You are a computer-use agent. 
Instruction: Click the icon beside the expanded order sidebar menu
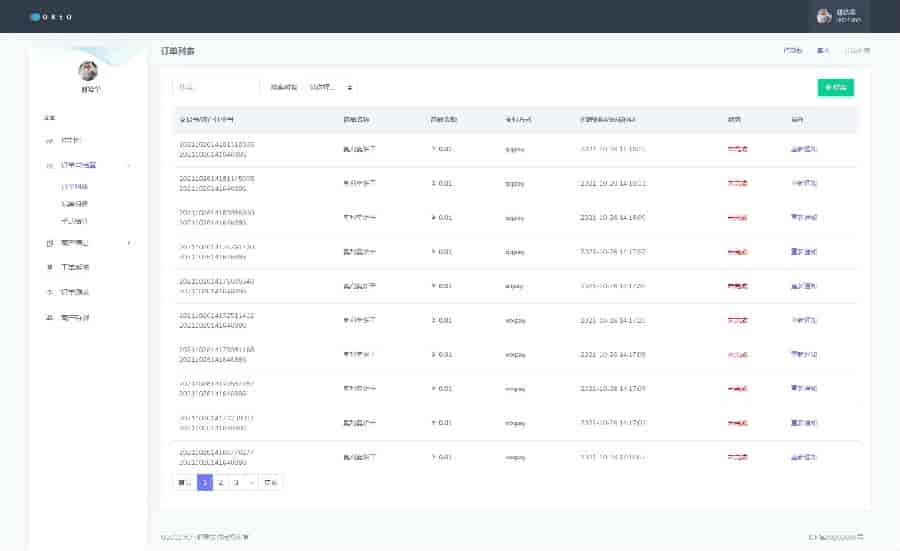[x=51, y=164]
